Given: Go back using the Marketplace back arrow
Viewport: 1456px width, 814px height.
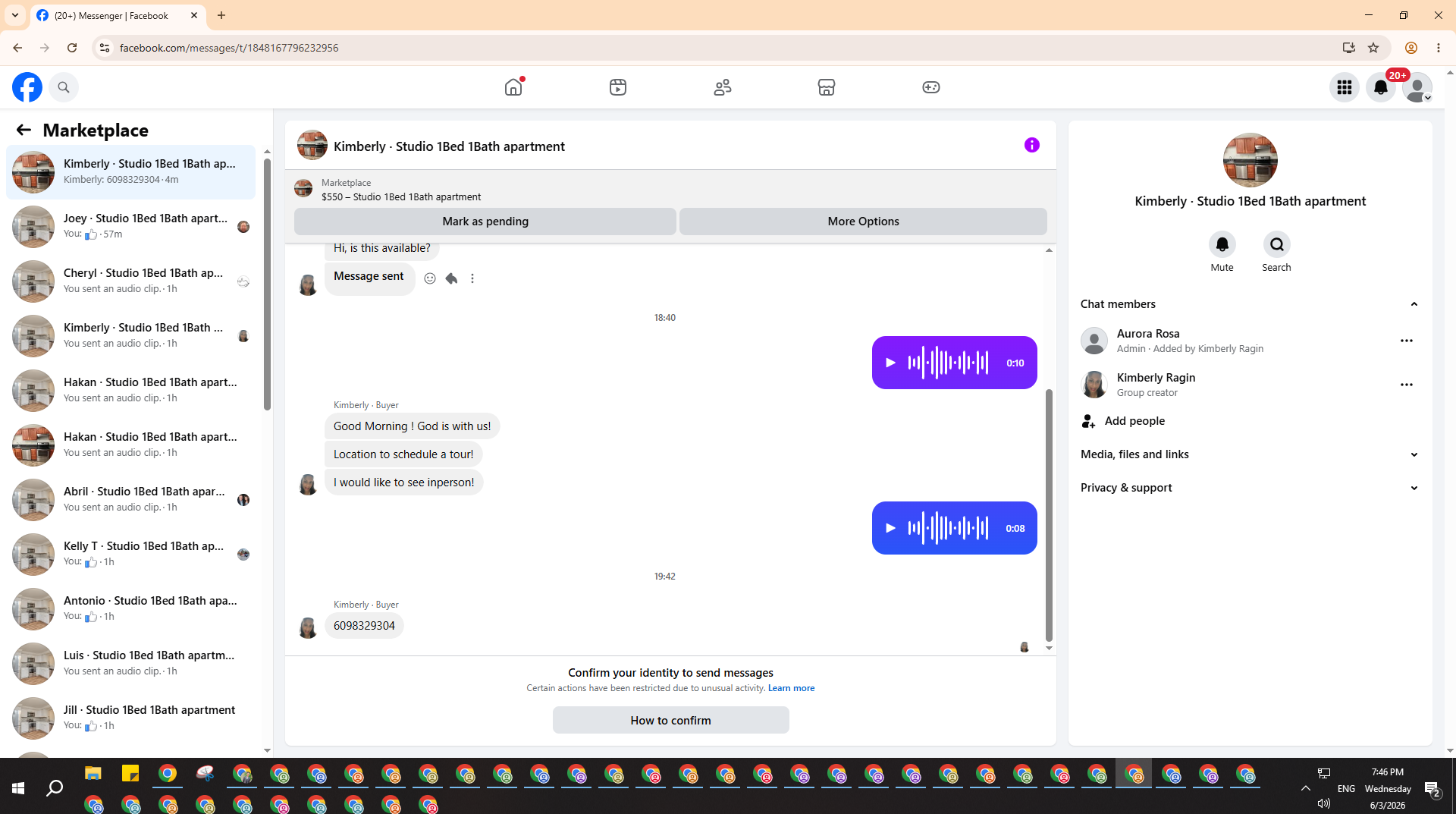Looking at the screenshot, I should [24, 130].
